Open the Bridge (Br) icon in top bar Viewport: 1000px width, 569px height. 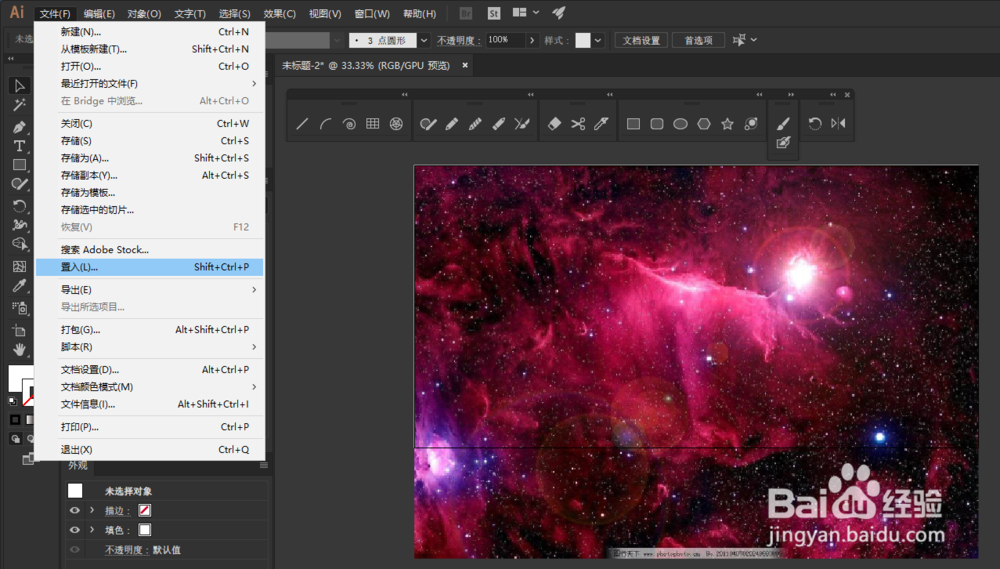pos(466,13)
